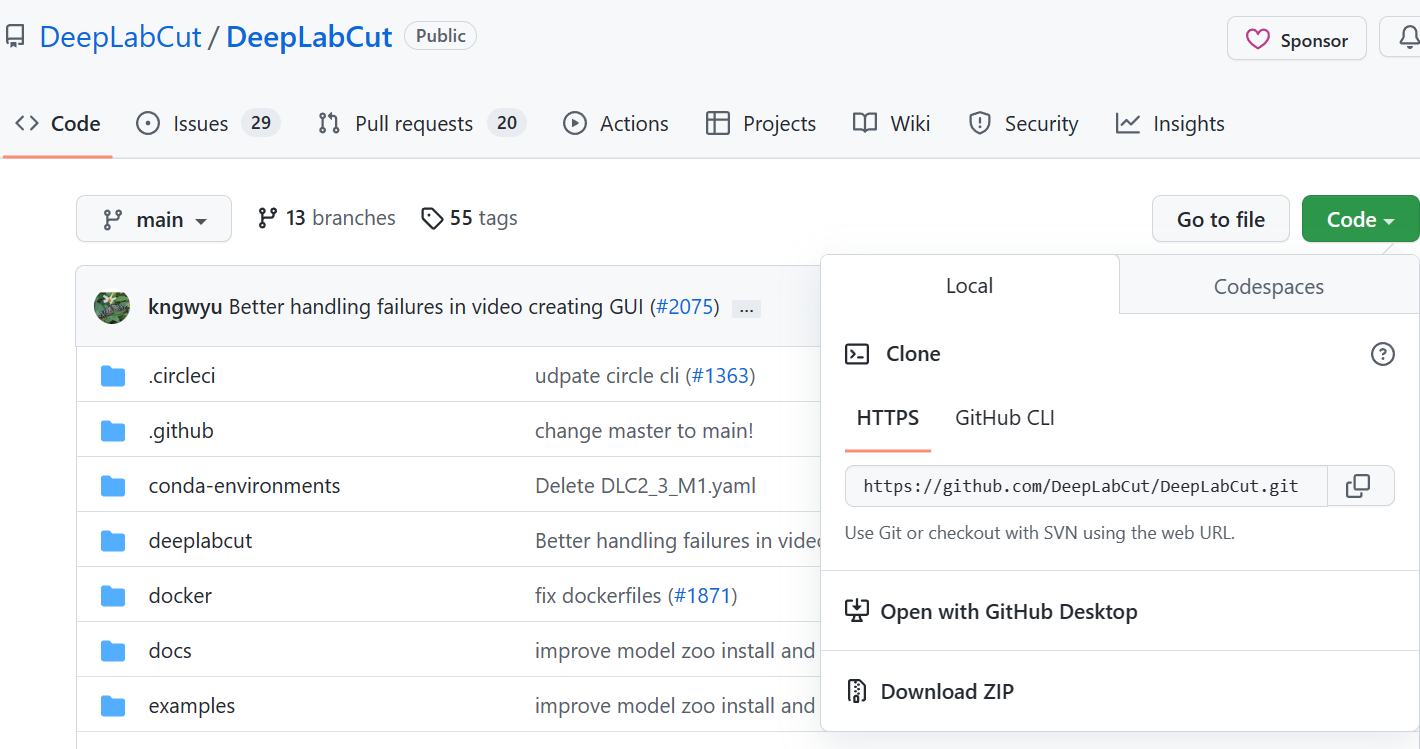Click the Sponsor button
The image size is (1420, 749).
(x=1296, y=38)
